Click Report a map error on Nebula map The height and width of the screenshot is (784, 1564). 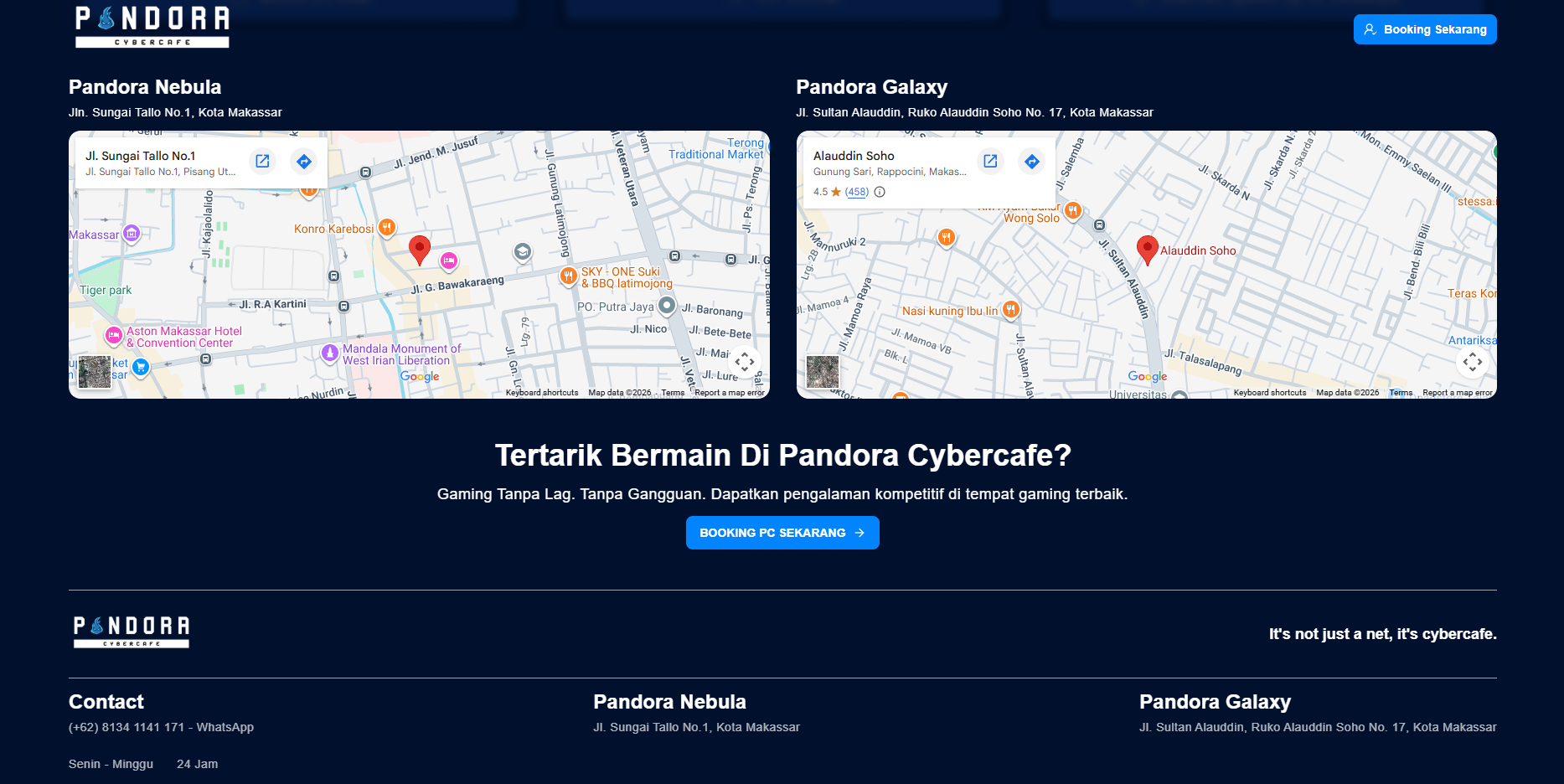tap(730, 393)
